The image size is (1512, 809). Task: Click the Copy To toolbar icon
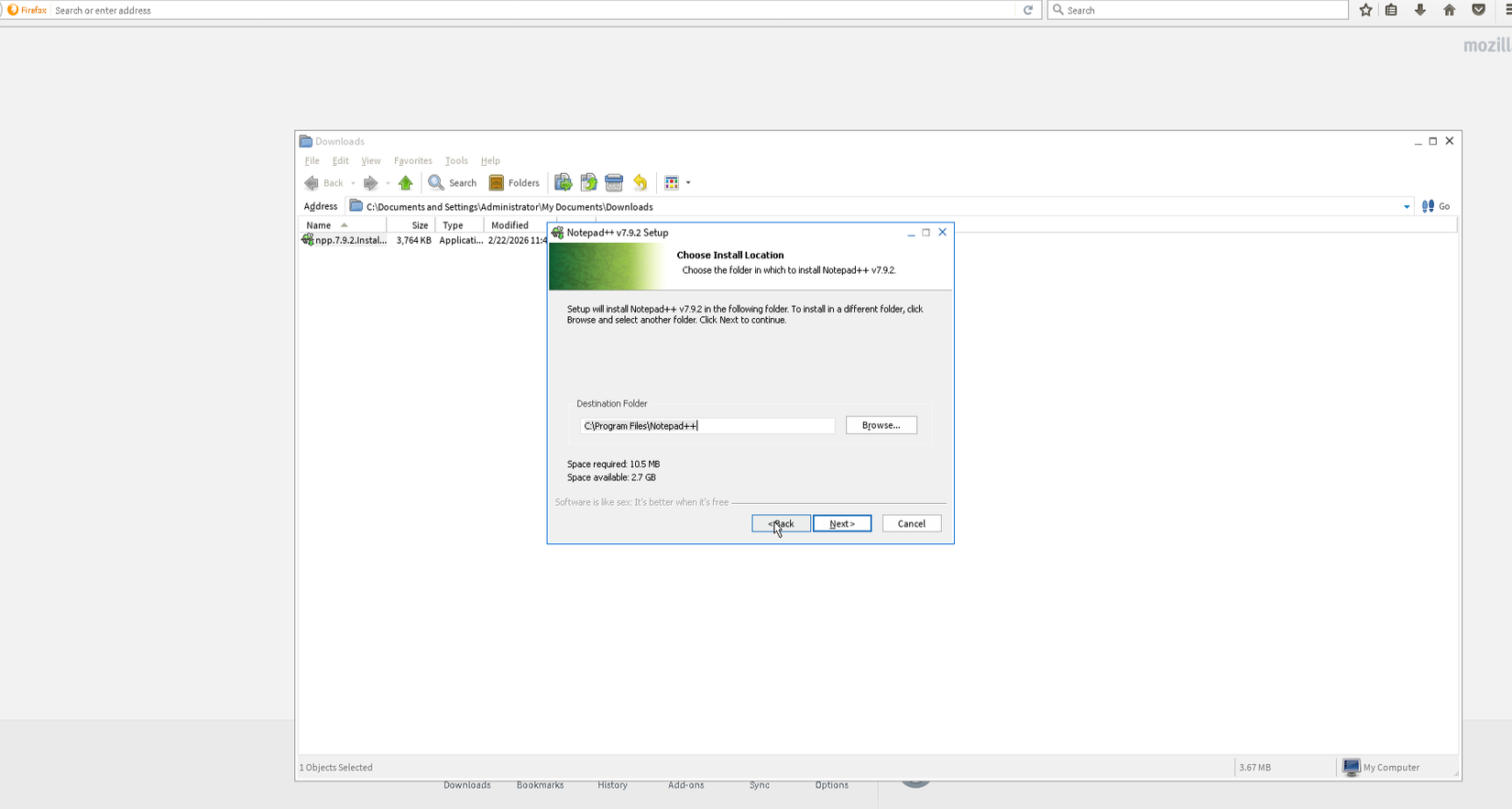coord(588,183)
